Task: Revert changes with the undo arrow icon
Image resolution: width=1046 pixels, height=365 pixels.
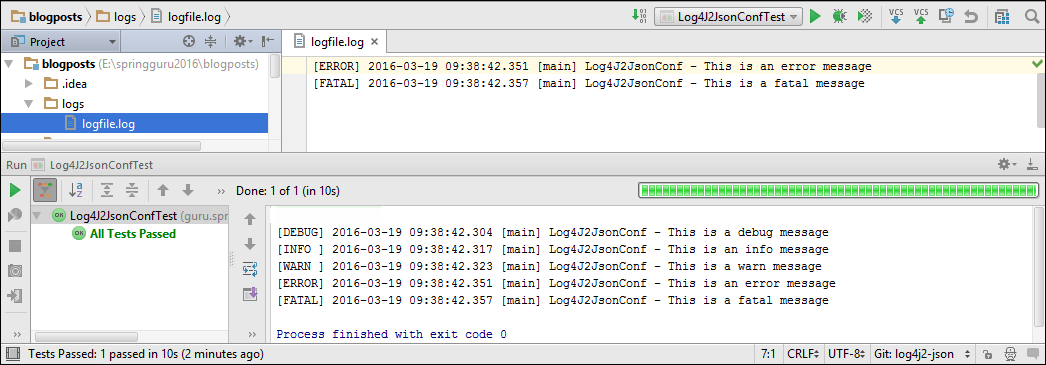Action: click(971, 16)
